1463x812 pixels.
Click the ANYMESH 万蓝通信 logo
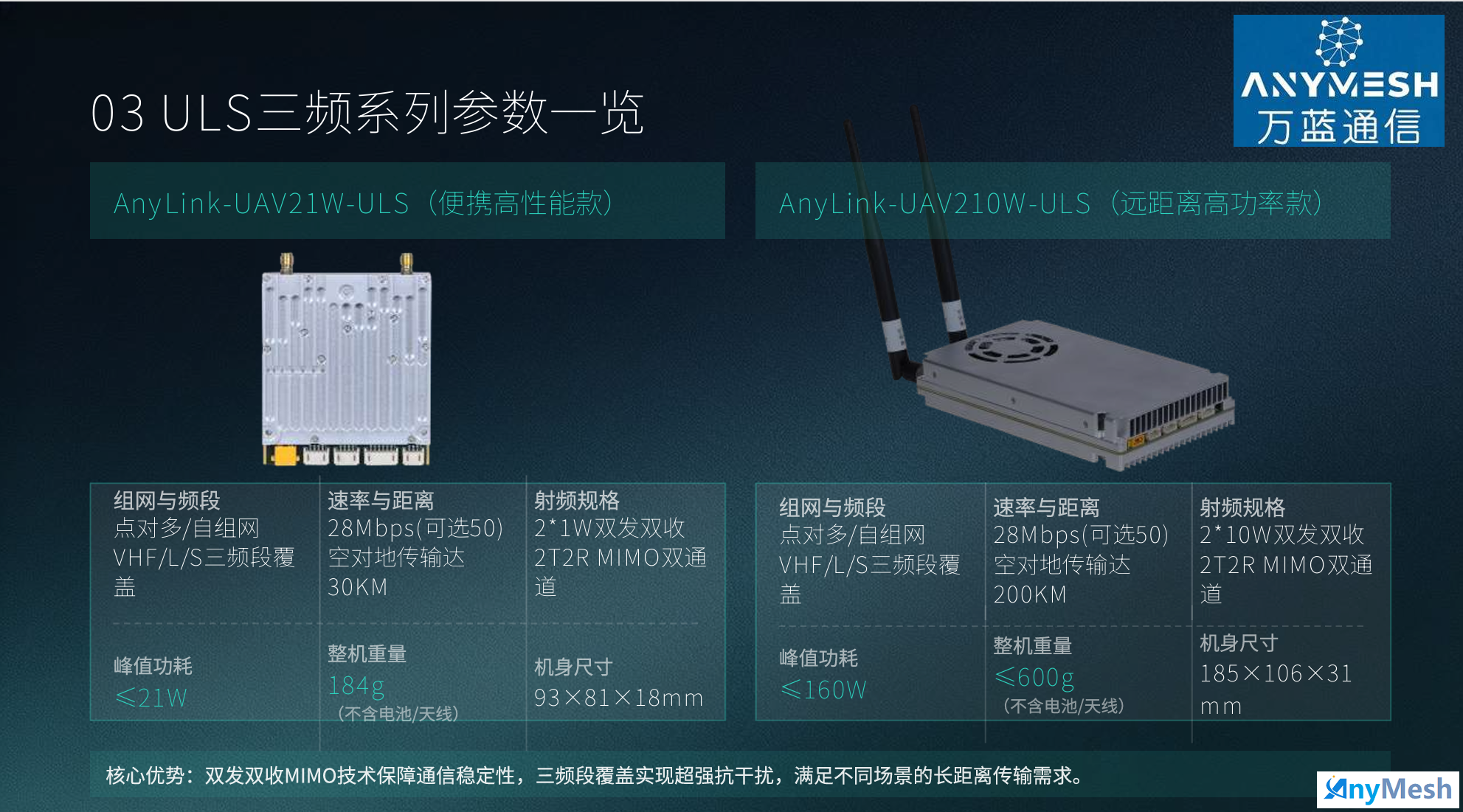(1338, 80)
